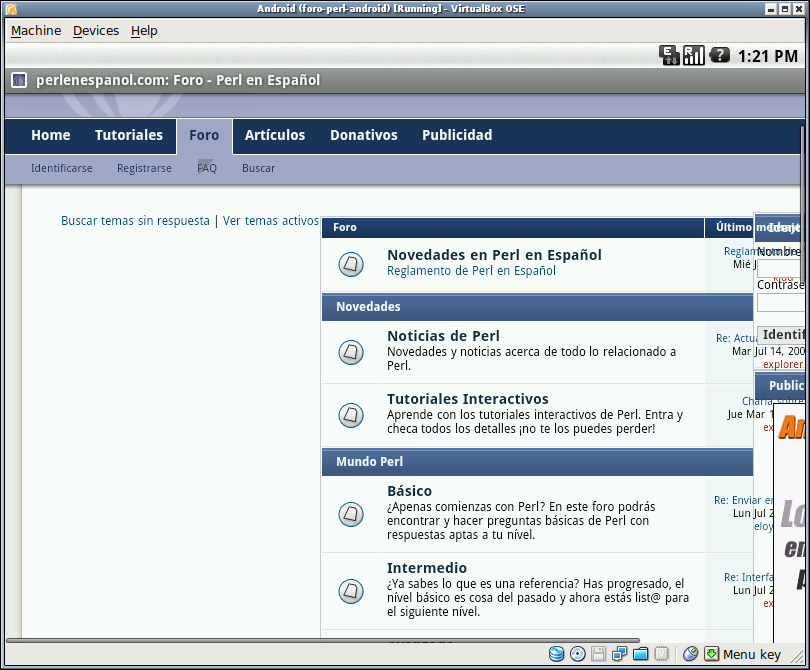The width and height of the screenshot is (810, 670).
Task: Click the Novedades category header
Action: coord(537,307)
